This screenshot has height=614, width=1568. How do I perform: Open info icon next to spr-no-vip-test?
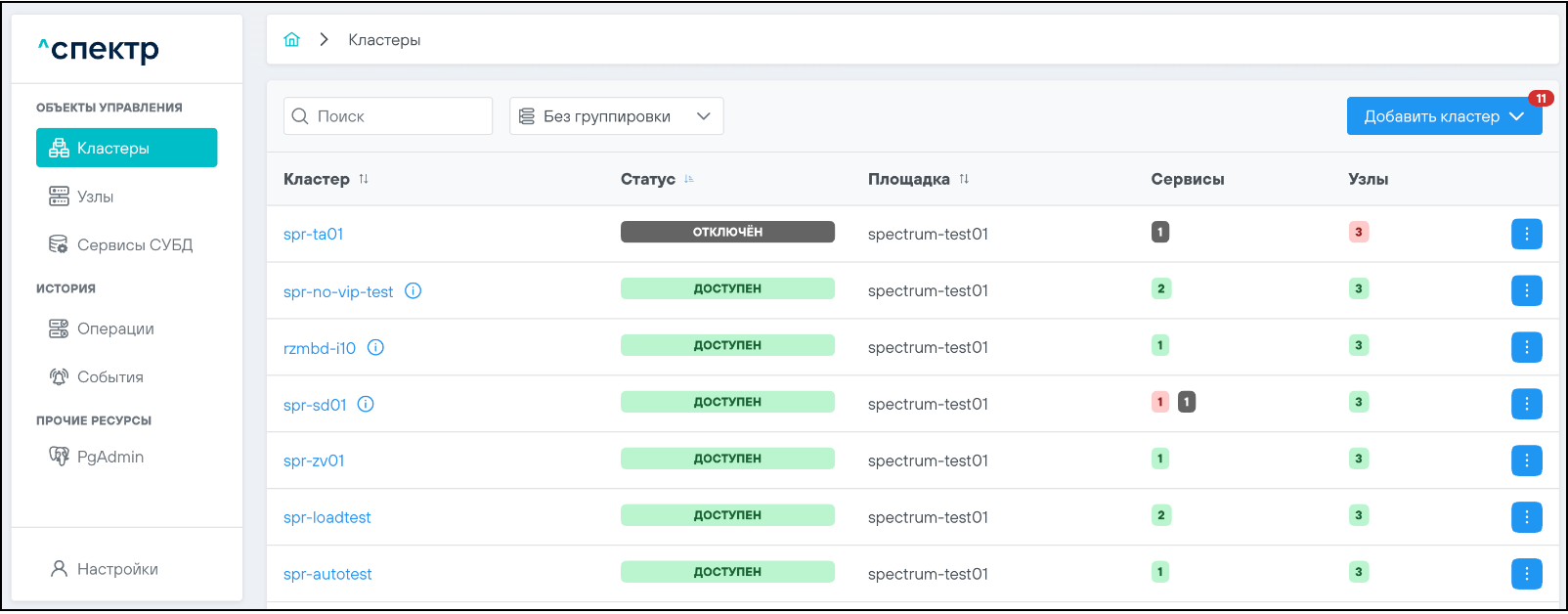coord(414,290)
